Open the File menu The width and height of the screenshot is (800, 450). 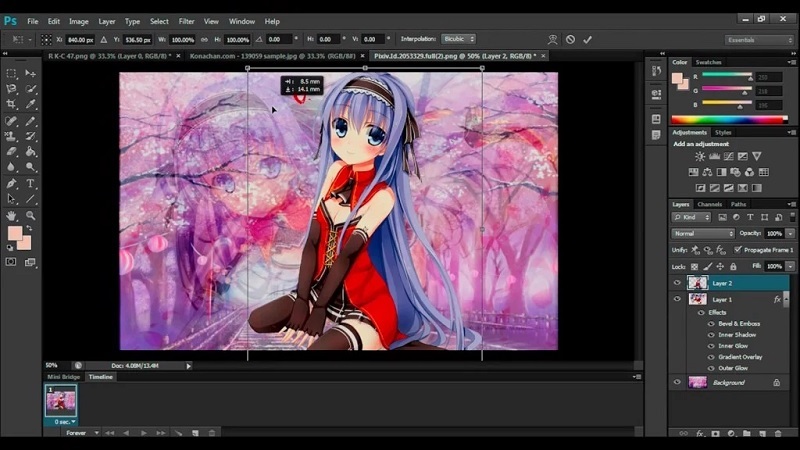click(33, 21)
